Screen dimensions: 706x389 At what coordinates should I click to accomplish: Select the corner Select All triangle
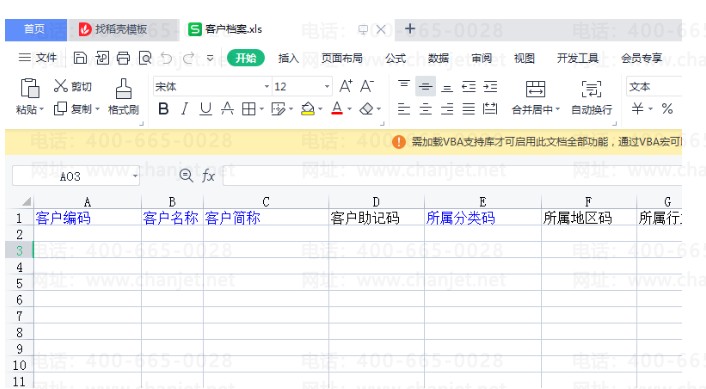pyautogui.click(x=26, y=201)
